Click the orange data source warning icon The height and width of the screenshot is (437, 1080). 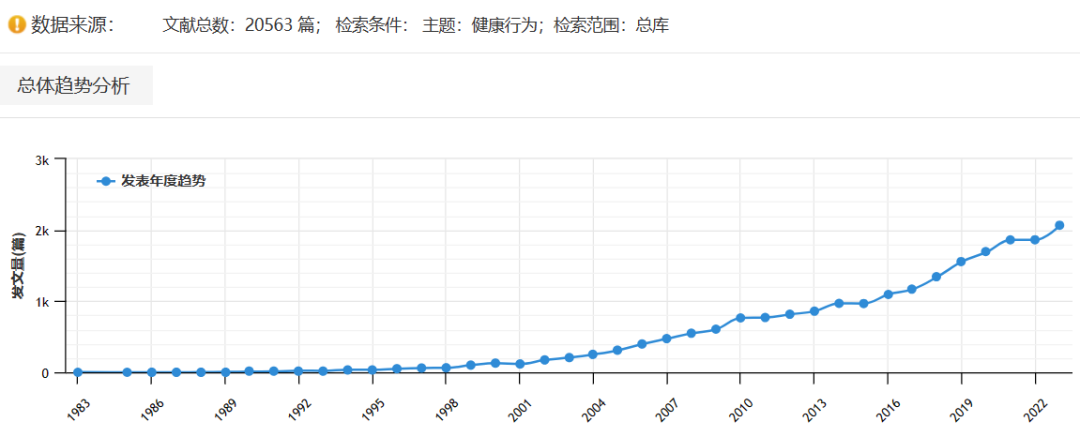[x=17, y=26]
